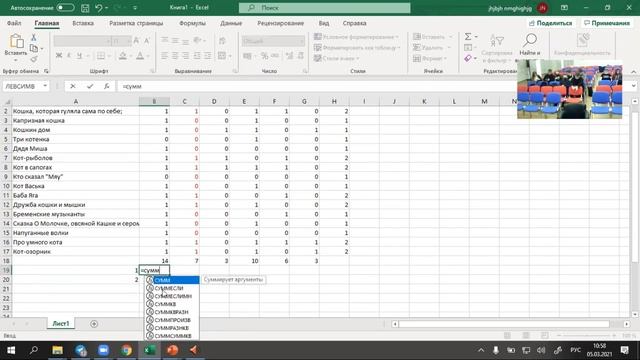This screenshot has height=360, width=640.
Task: Open the Стили ячеек dropdown
Action: click(x=337, y=58)
